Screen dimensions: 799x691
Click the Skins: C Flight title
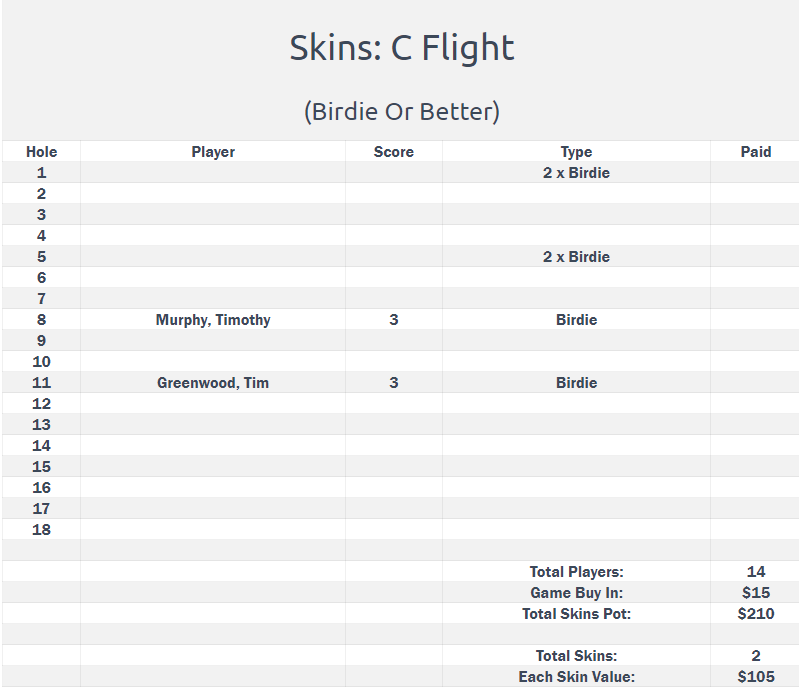402,47
